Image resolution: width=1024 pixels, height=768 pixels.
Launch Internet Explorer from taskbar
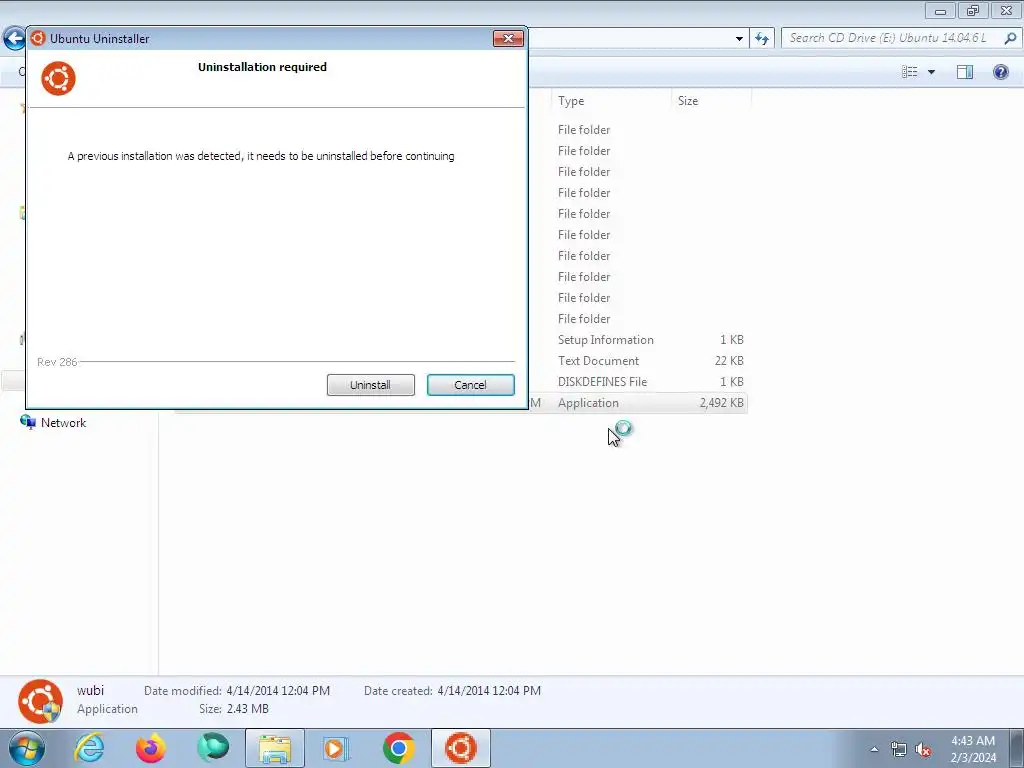coord(89,748)
